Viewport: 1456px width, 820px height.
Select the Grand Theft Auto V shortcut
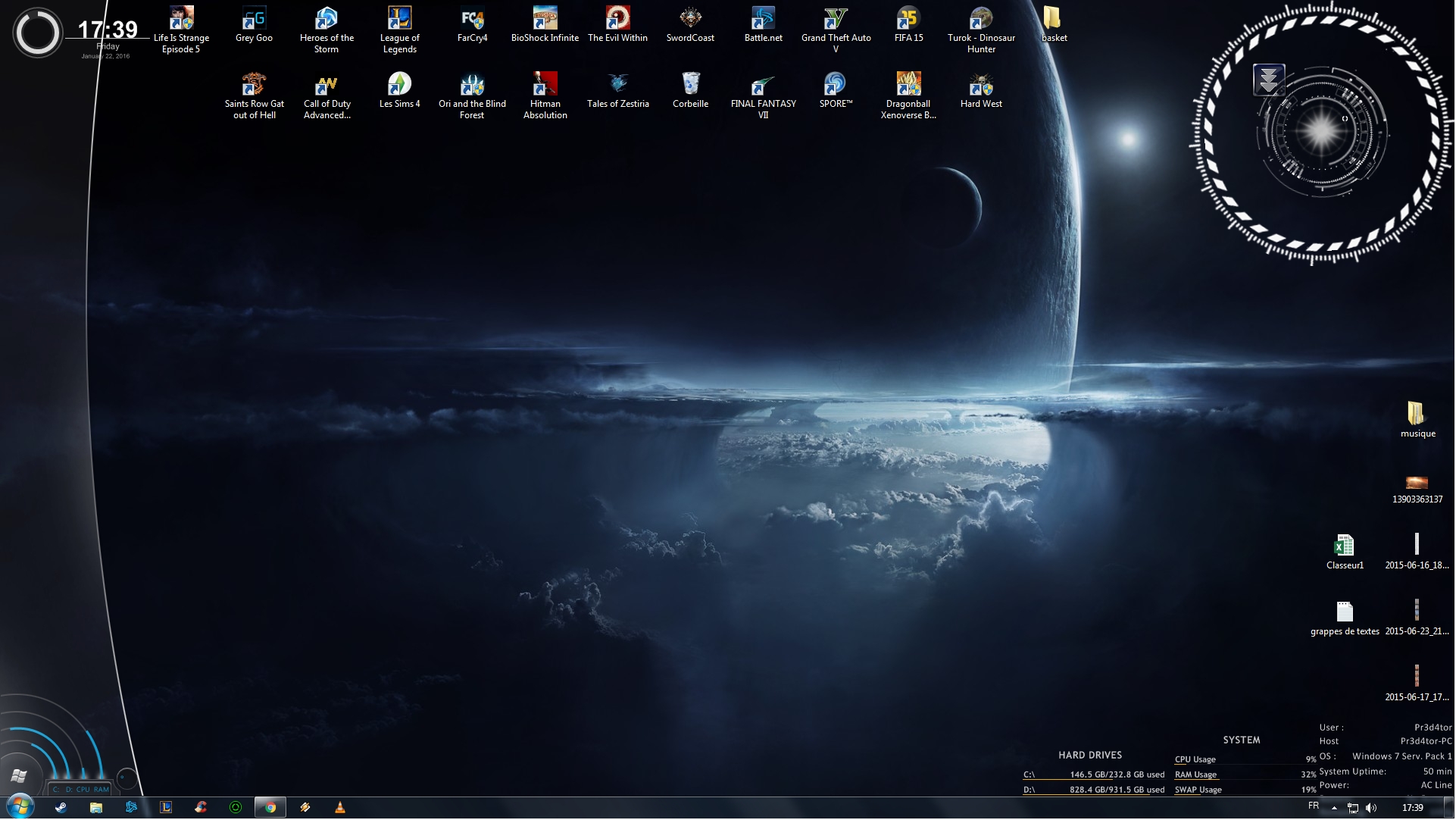836,30
